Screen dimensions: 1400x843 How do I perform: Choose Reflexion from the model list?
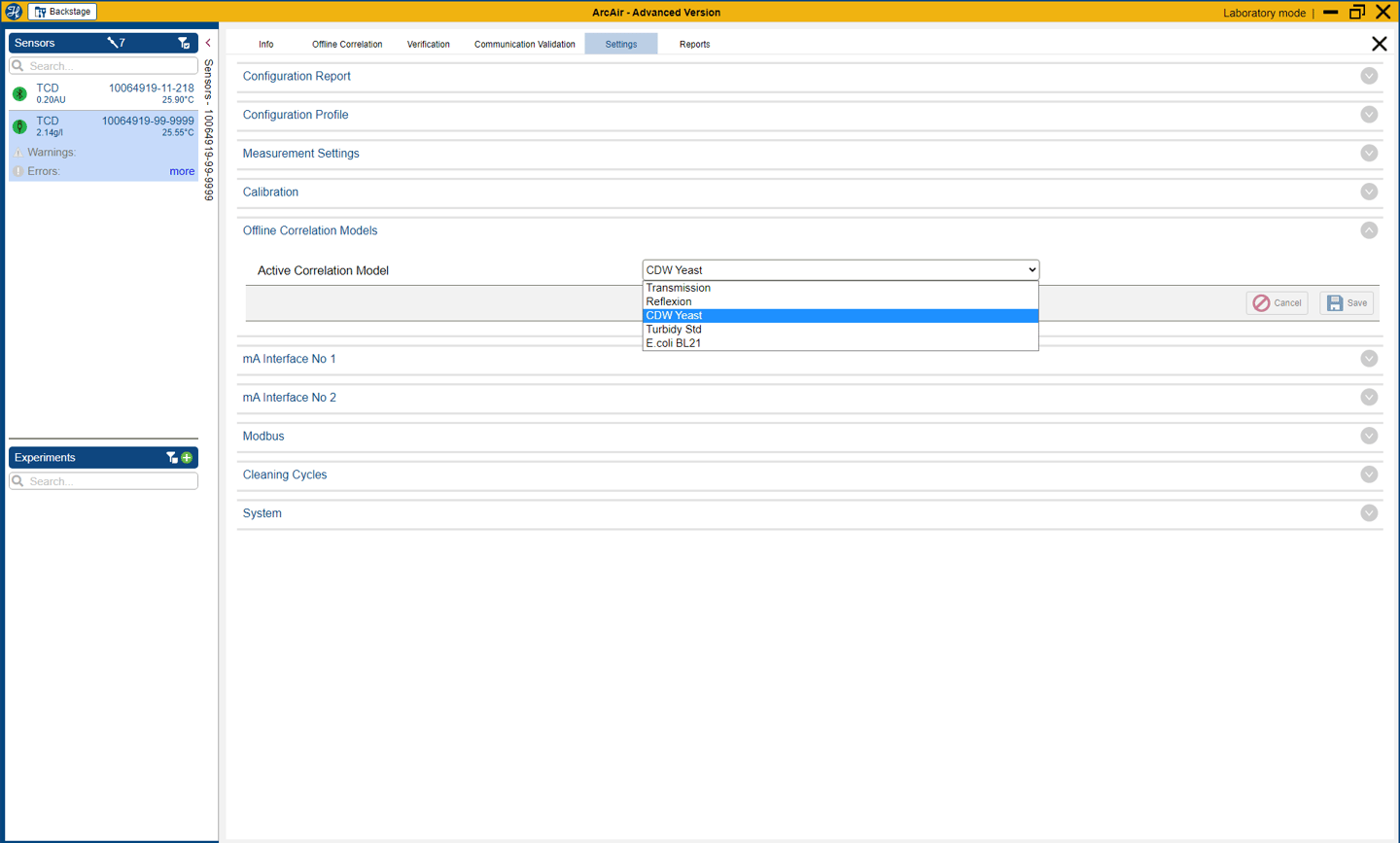pos(840,301)
